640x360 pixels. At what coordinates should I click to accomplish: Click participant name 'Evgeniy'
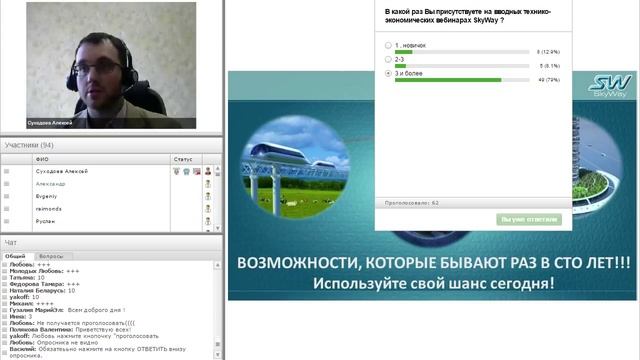coord(47,196)
